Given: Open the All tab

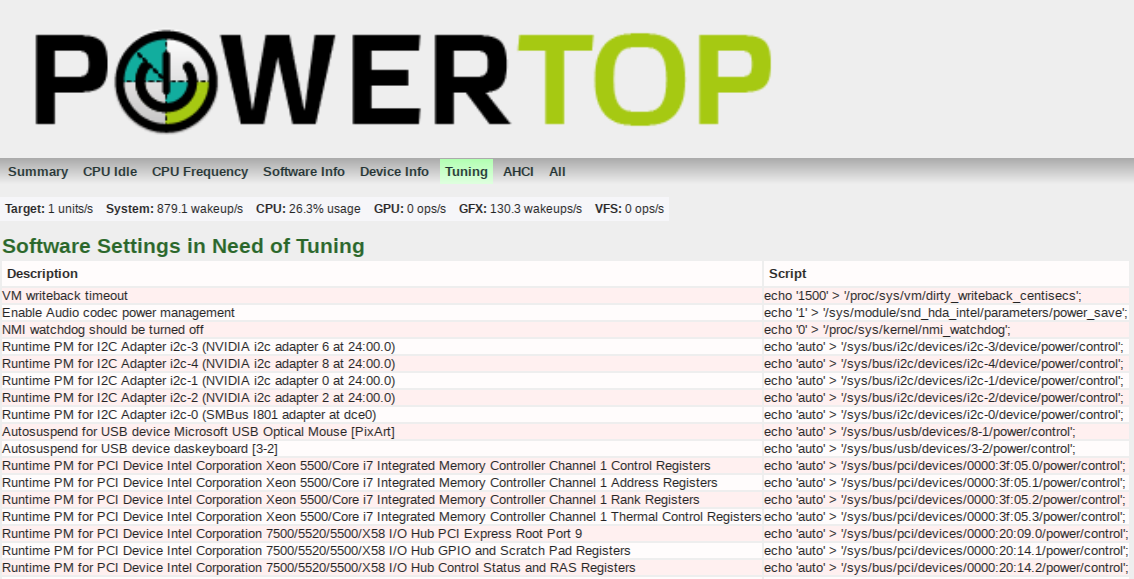Looking at the screenshot, I should pos(557,171).
